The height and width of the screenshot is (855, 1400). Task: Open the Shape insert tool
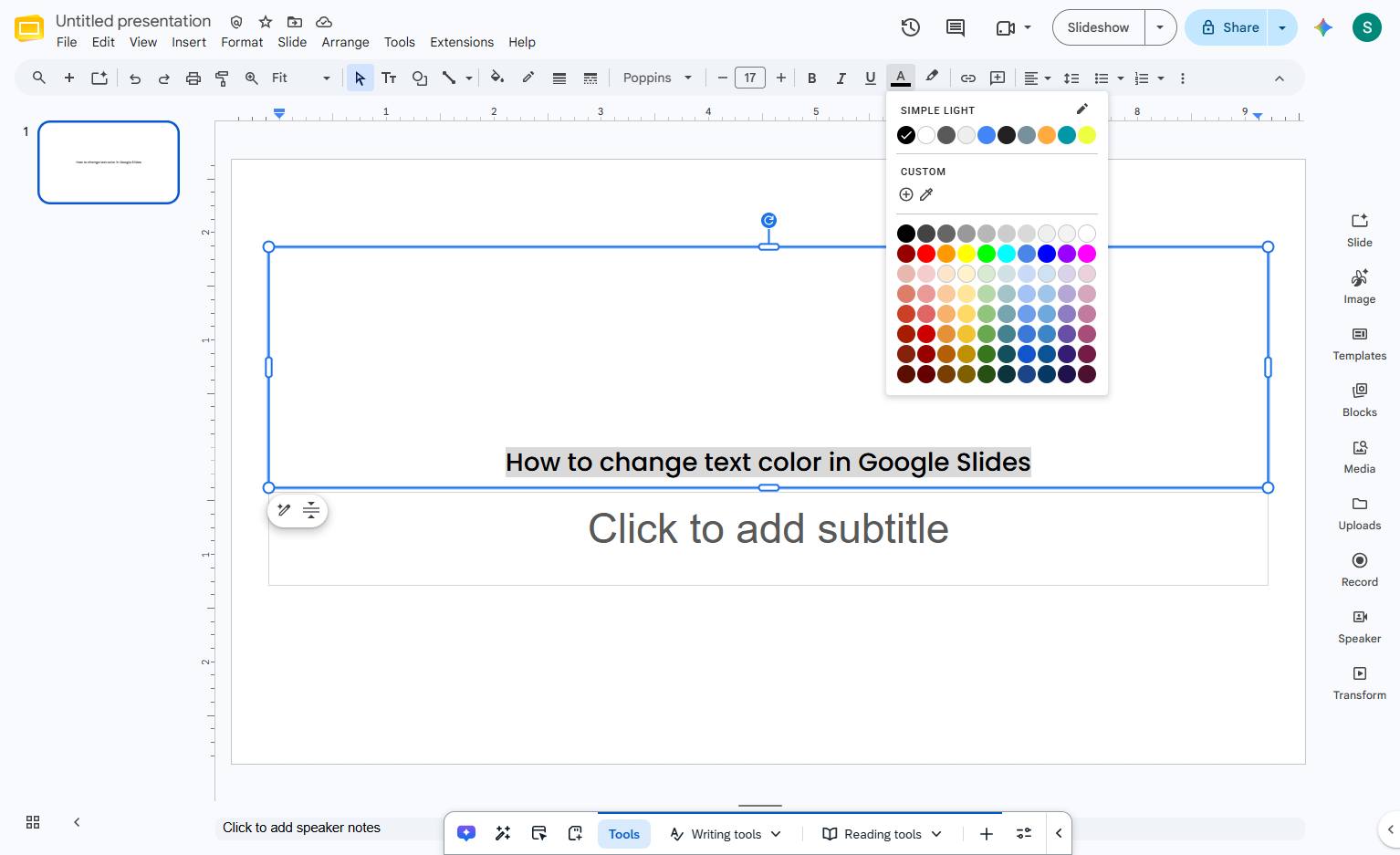coord(420,78)
